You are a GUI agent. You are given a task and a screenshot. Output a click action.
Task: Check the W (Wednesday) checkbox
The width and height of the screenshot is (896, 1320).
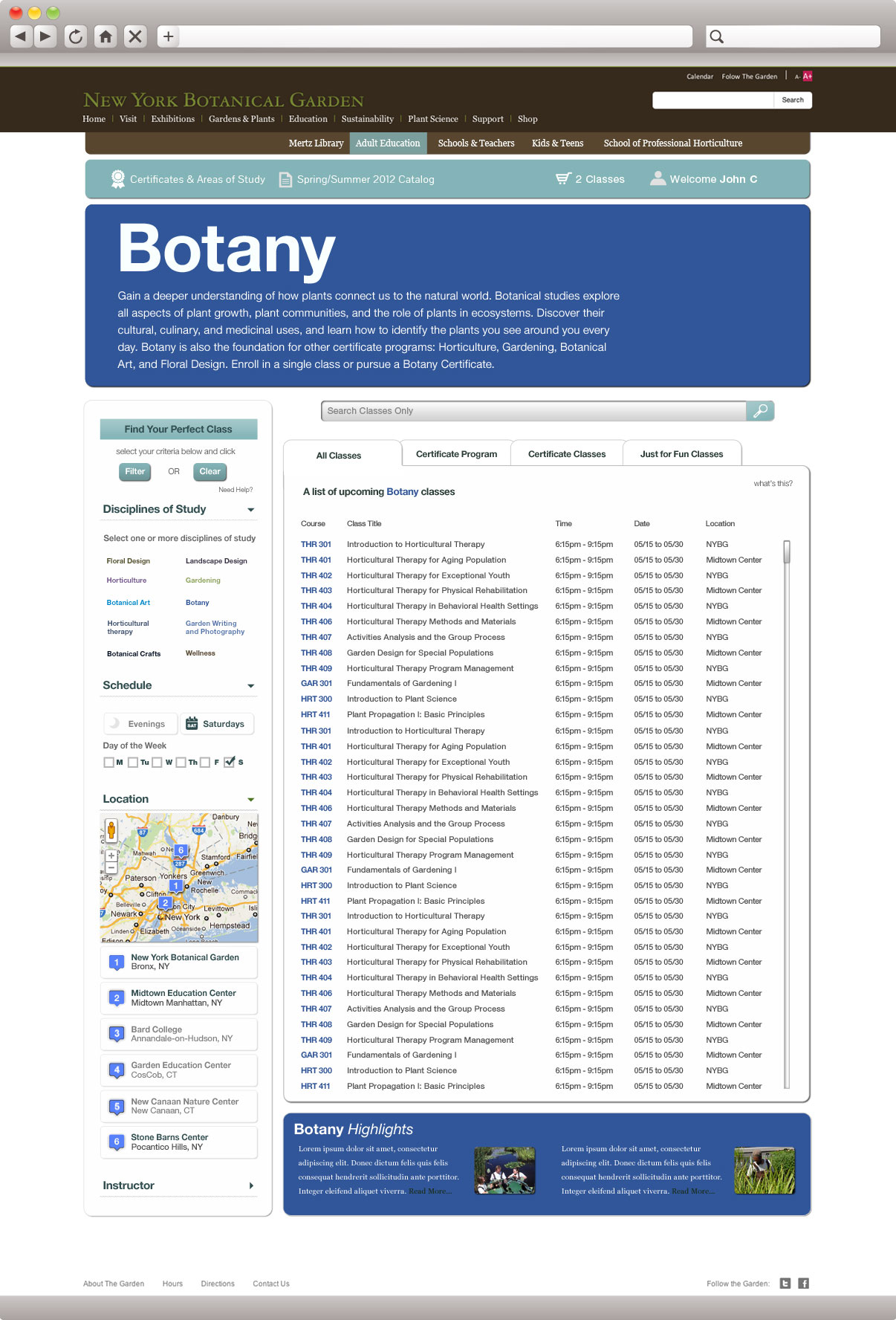point(157,762)
